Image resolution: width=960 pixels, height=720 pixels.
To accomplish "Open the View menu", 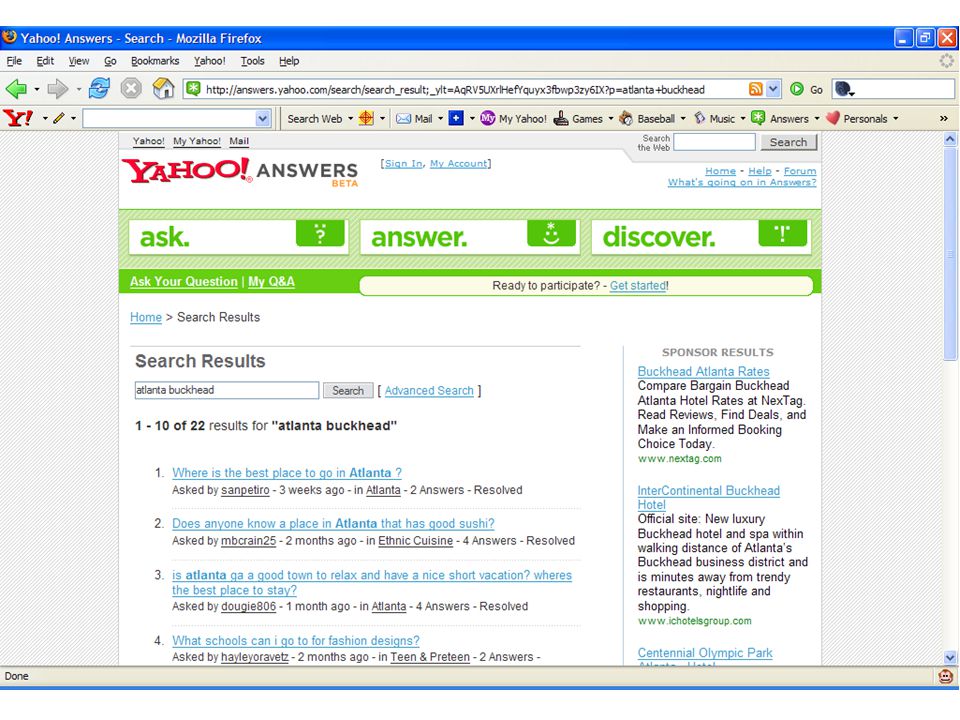I will (x=78, y=61).
